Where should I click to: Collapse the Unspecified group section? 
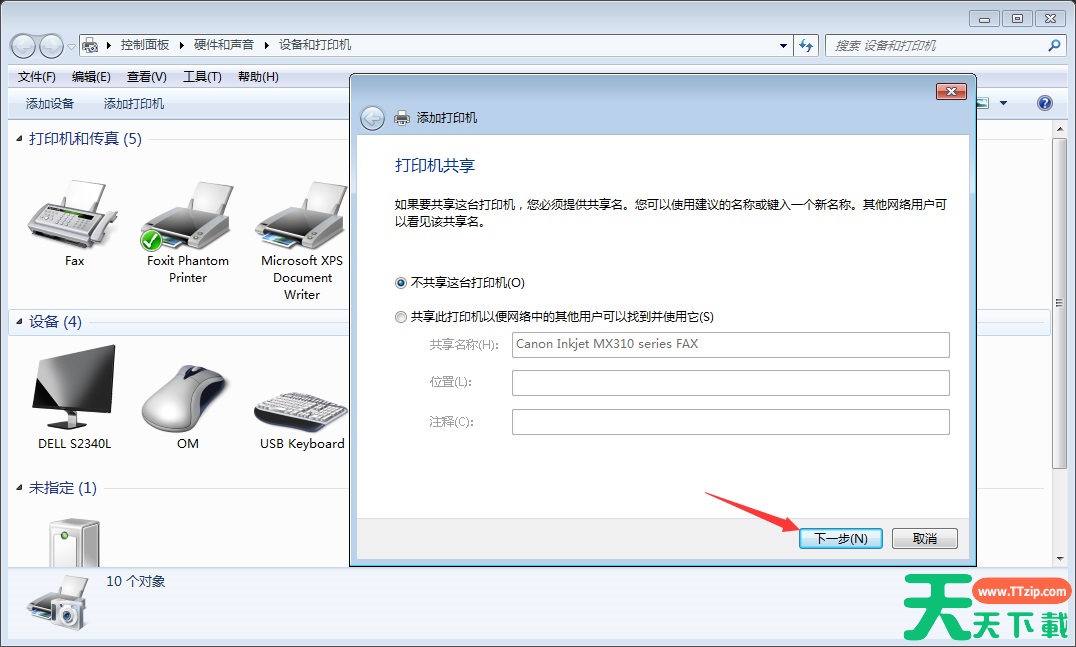(x=20, y=488)
